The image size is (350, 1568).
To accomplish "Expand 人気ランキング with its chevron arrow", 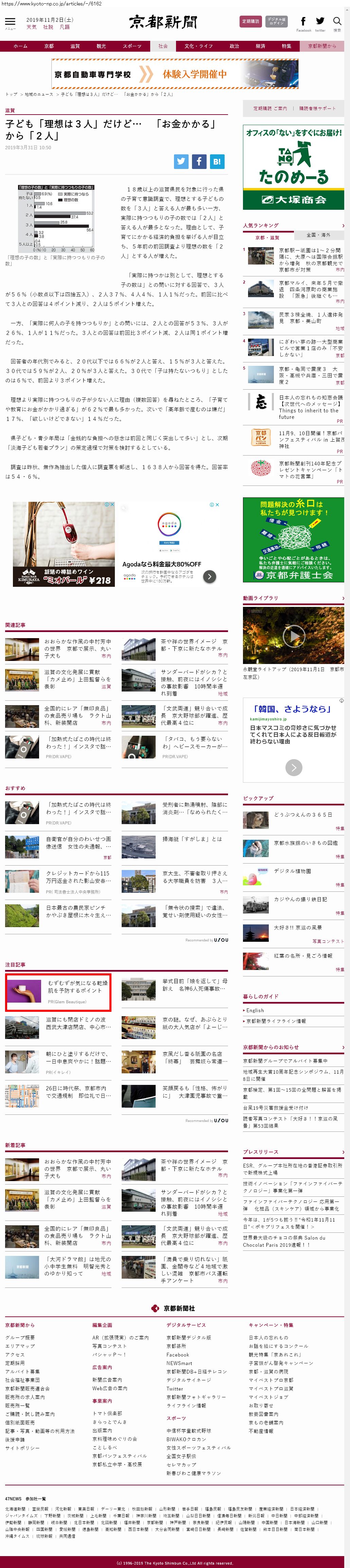I will pyautogui.click(x=343, y=225).
